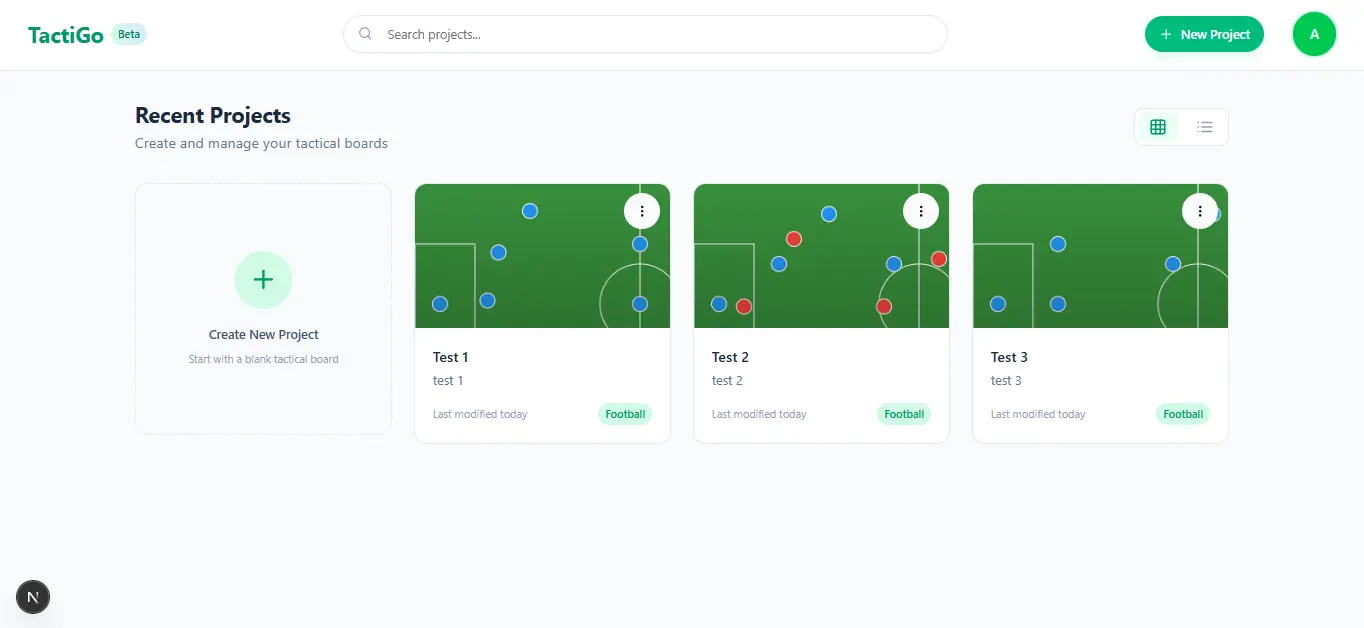The image size is (1364, 628).
Task: Click the Beta badge
Action: click(129, 34)
